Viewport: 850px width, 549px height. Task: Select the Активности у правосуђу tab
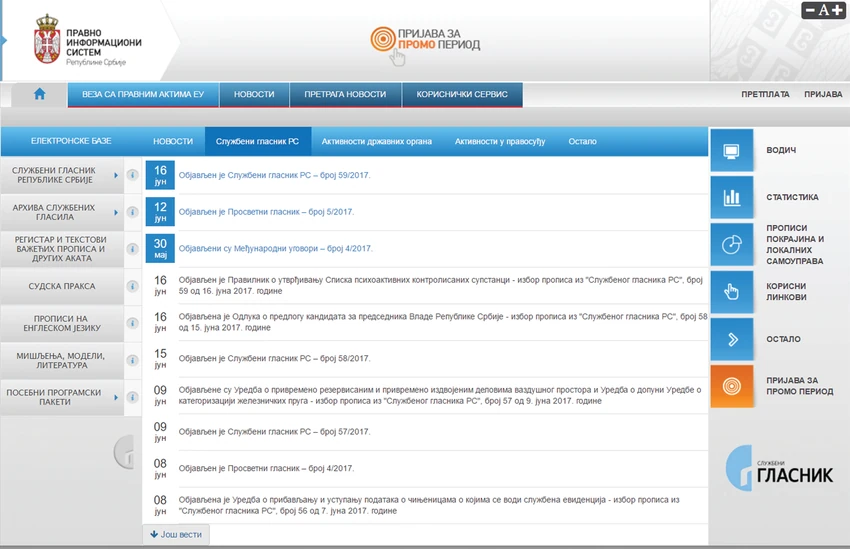point(500,141)
